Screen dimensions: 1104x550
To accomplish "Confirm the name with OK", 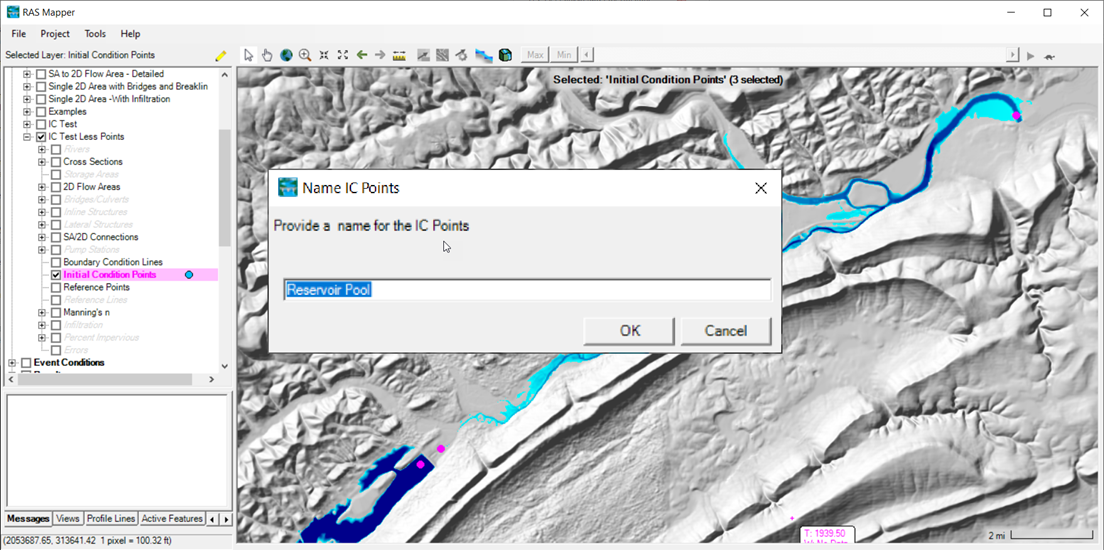I will [x=629, y=331].
